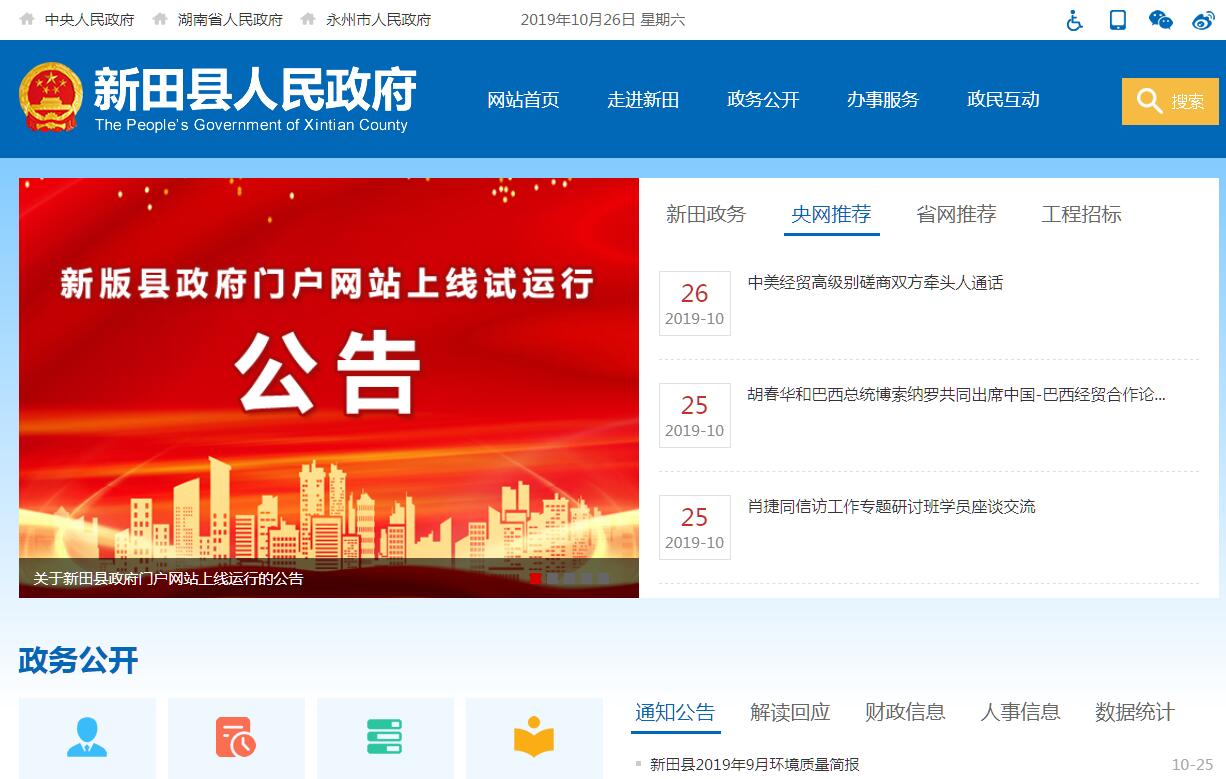The width and height of the screenshot is (1226, 779).
Task: Select the red active carousel indicator dot
Action: [535, 578]
